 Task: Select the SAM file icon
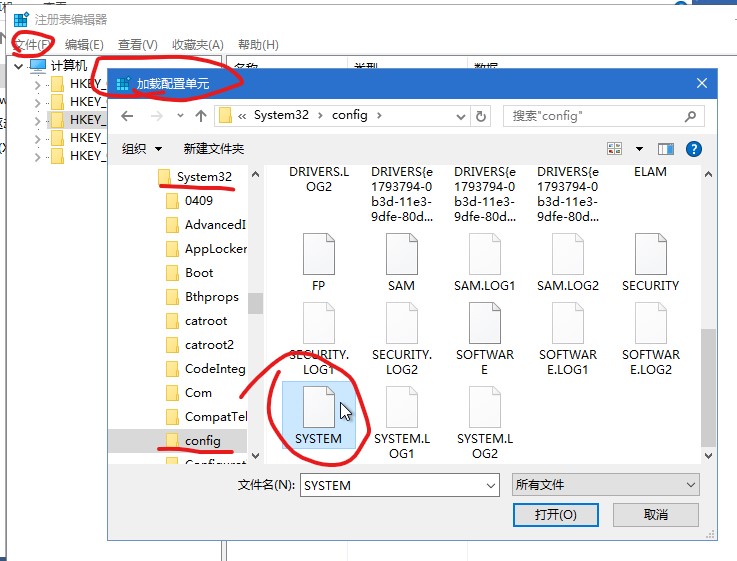click(401, 254)
